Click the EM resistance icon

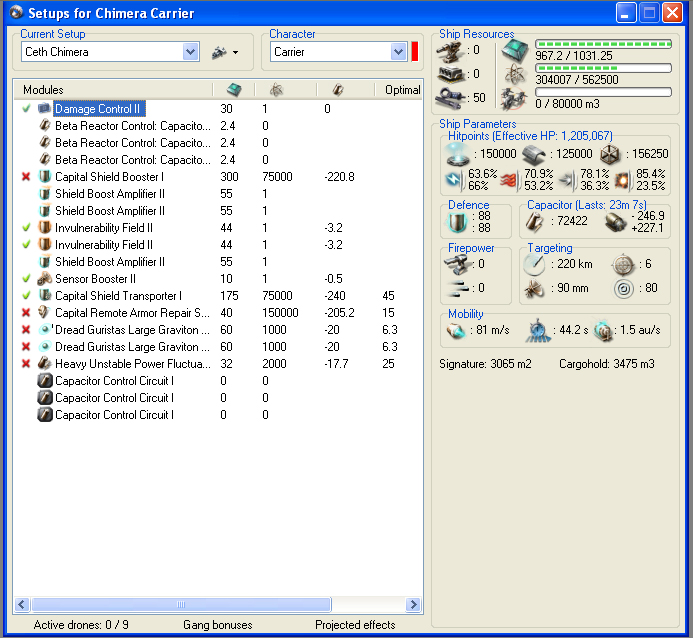pos(454,180)
